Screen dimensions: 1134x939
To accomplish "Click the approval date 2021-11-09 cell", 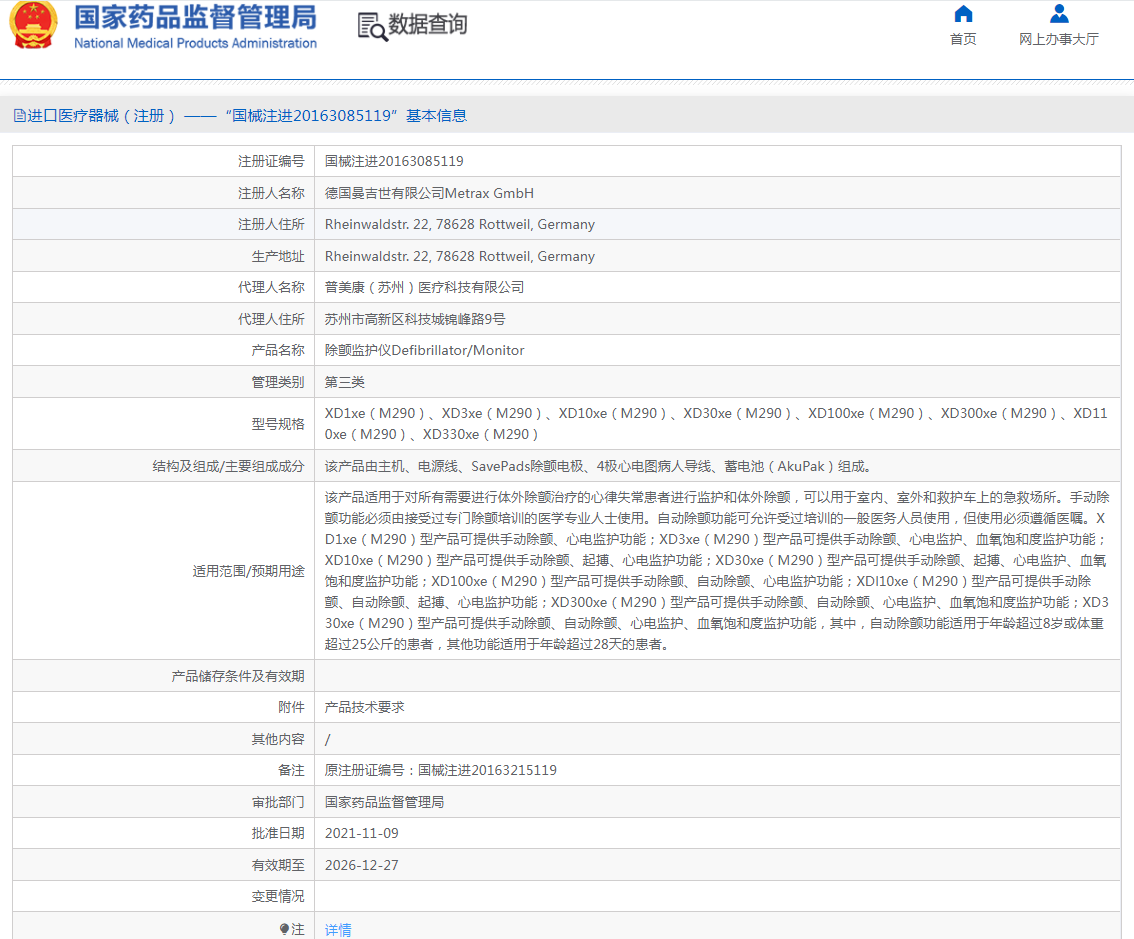I will (x=364, y=834).
